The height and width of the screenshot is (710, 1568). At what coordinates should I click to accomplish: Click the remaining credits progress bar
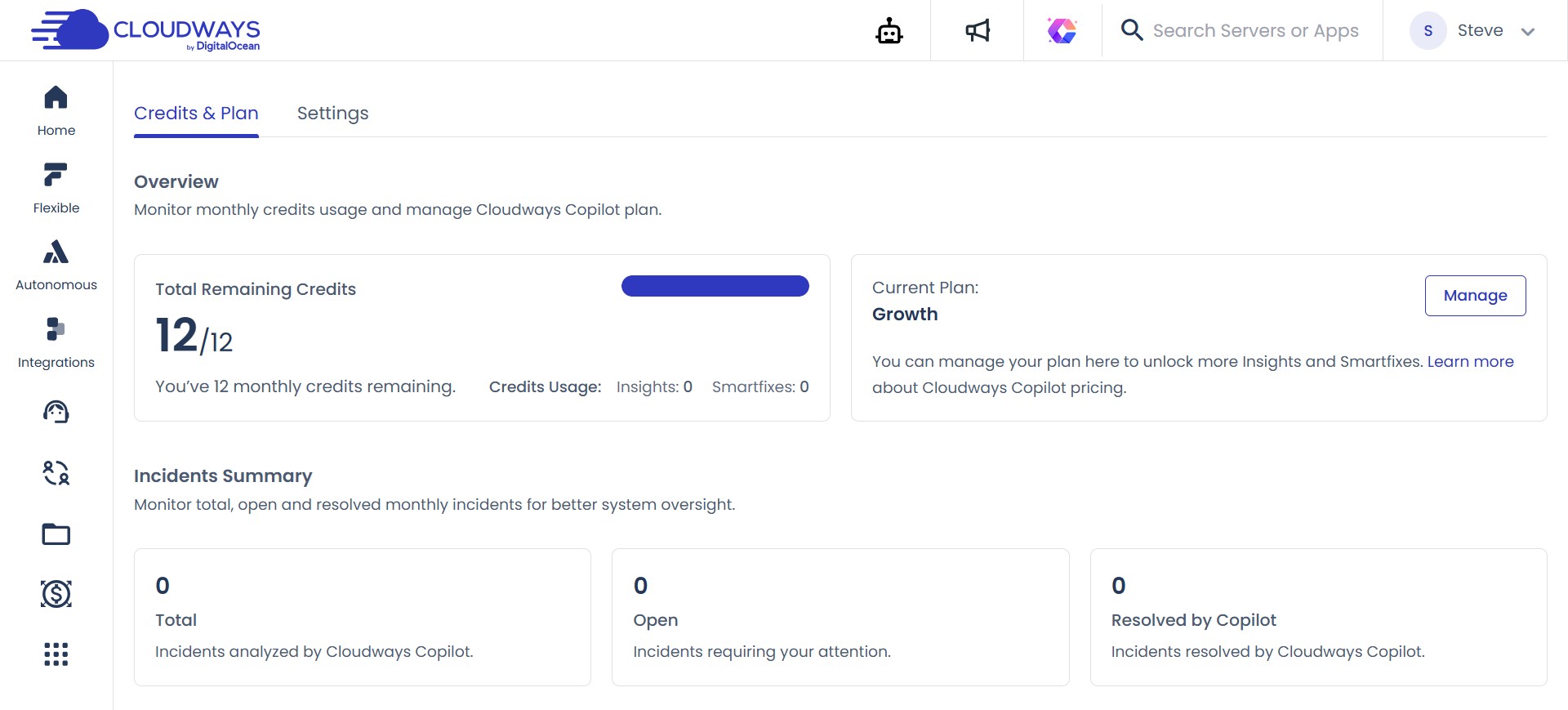coord(715,286)
